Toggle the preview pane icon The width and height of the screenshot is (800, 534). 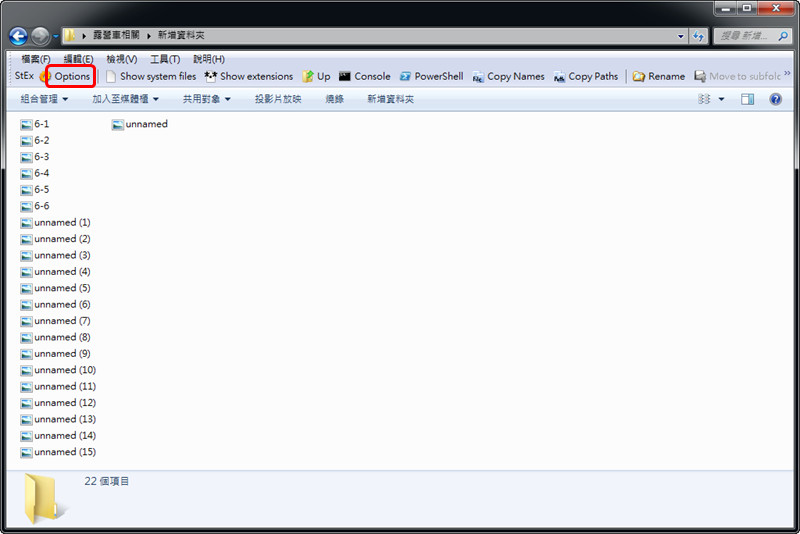pos(747,99)
